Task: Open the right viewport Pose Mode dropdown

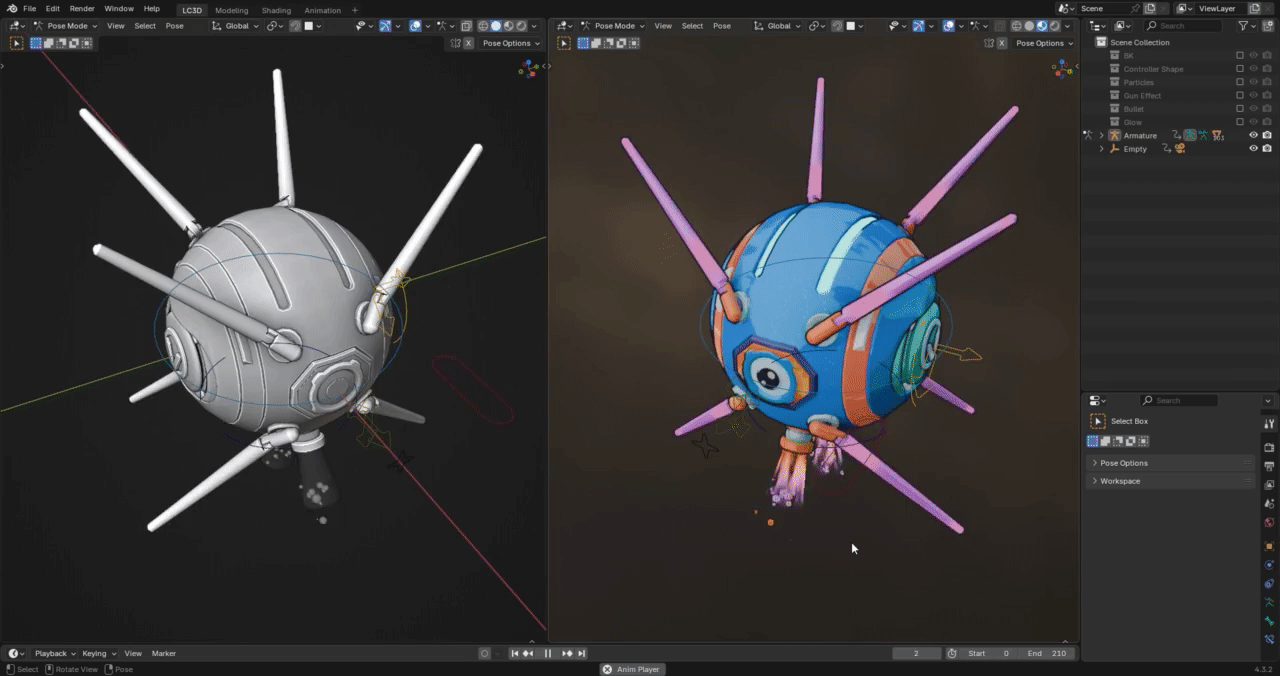Action: pyautogui.click(x=613, y=26)
